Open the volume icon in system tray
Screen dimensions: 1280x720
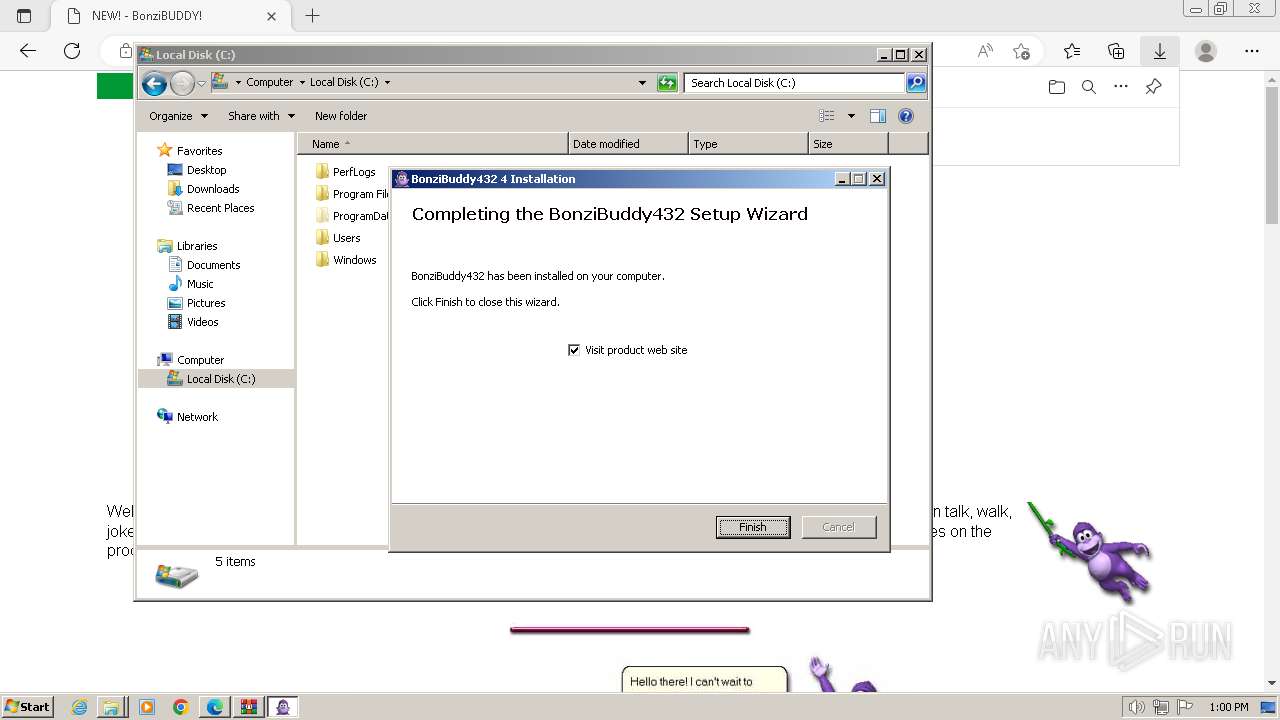[x=1137, y=707]
